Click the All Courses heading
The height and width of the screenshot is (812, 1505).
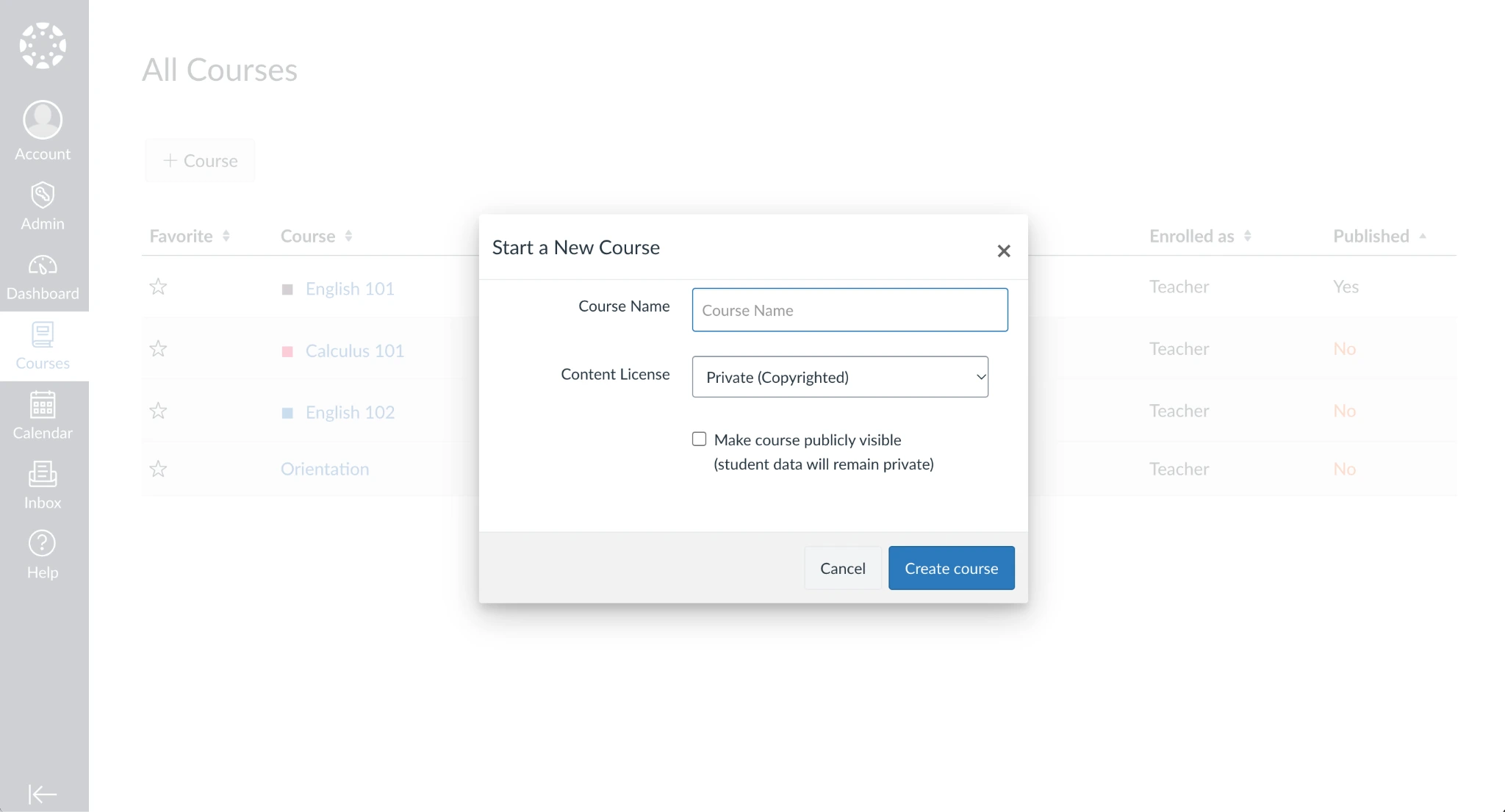(220, 70)
